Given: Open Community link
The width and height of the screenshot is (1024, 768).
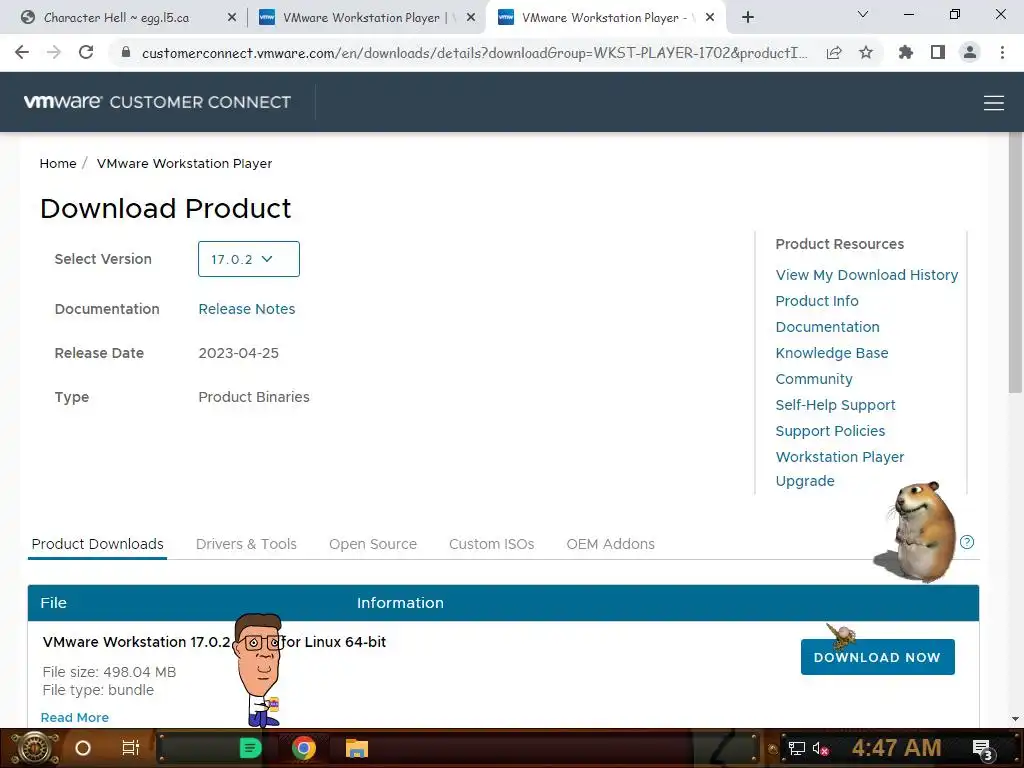Looking at the screenshot, I should point(814,379).
